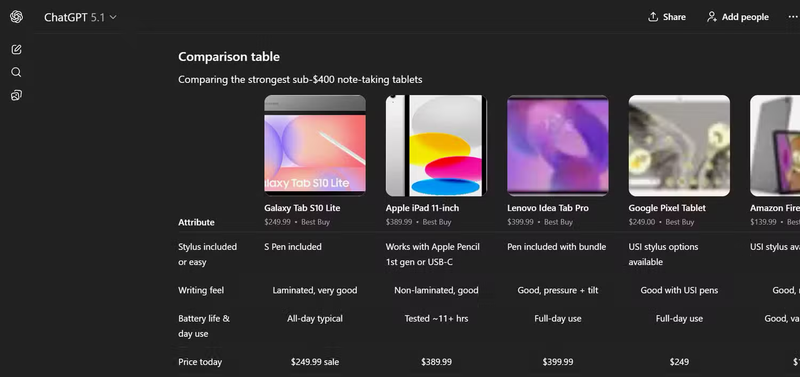Click the 'Good with USI pens' cell
This screenshot has height=377, width=800.
pyautogui.click(x=679, y=290)
